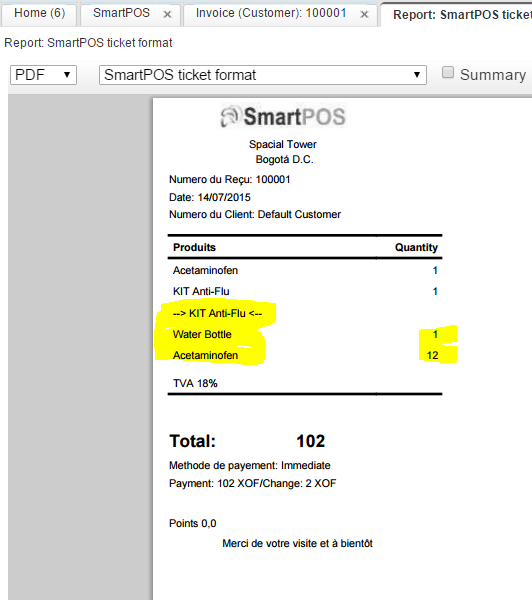Click 'Payment: 102 XOF/Change: 2 XOF' line
Image resolution: width=532 pixels, height=600 pixels.
(253, 484)
